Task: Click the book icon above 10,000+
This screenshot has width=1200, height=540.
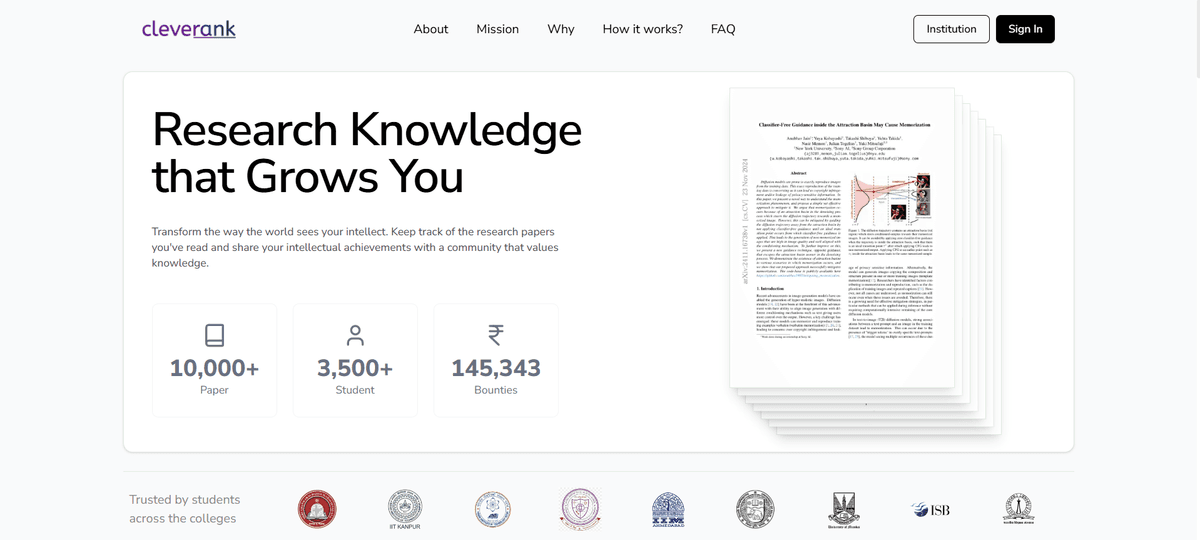Action: click(214, 335)
